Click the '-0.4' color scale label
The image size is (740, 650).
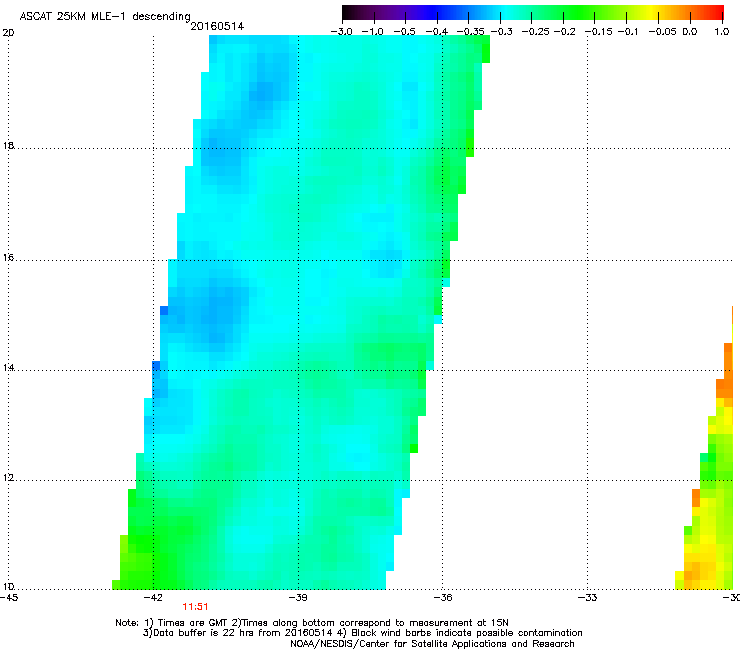[x=437, y=32]
